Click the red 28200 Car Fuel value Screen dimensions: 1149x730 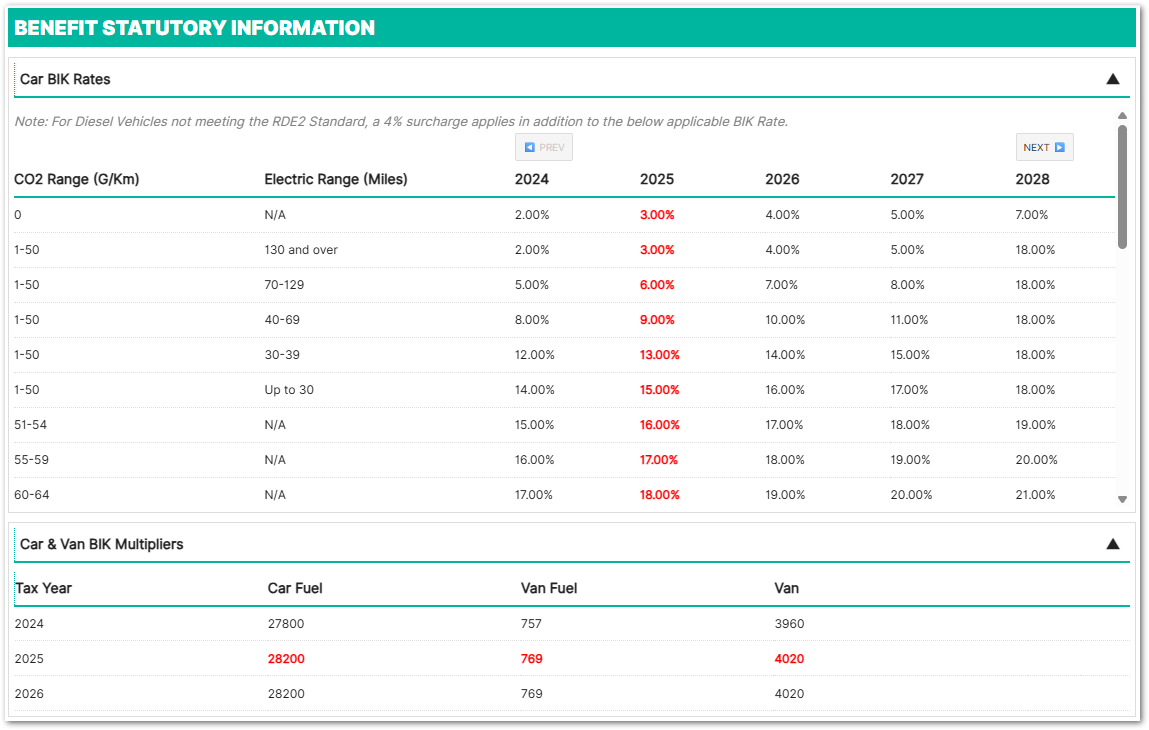pos(286,659)
